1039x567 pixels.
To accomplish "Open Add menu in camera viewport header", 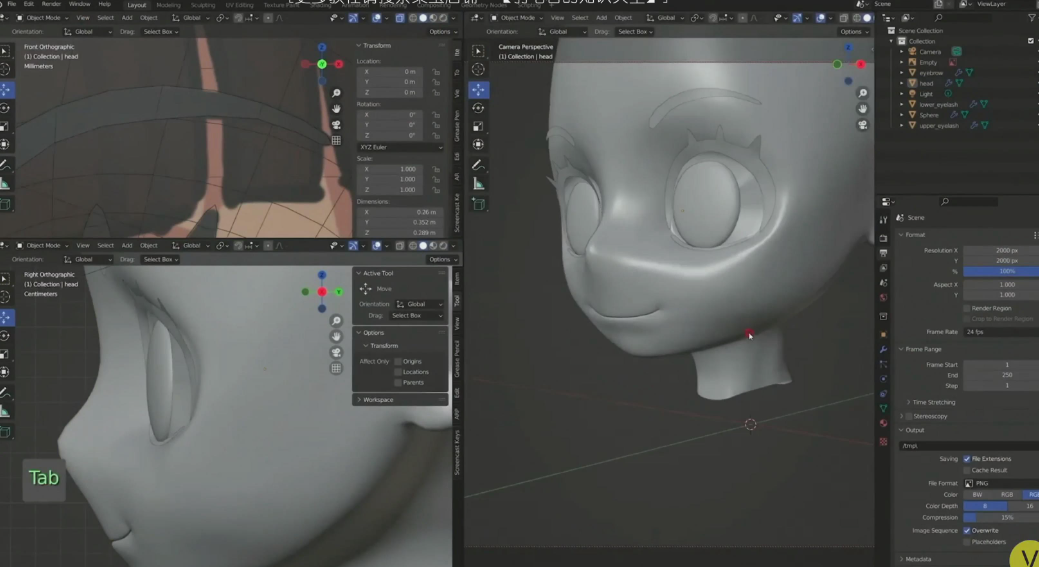I will tap(601, 18).
